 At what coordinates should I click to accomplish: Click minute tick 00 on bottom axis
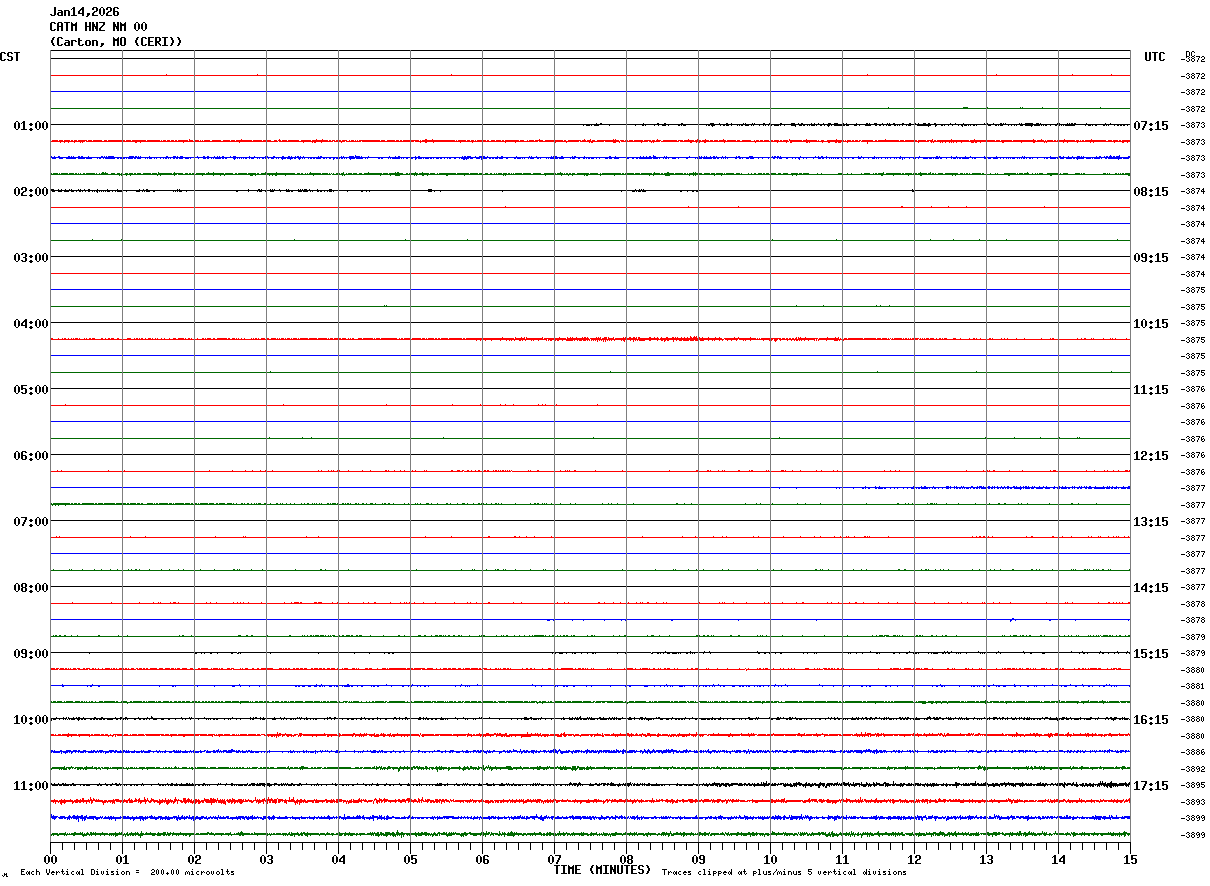50,859
